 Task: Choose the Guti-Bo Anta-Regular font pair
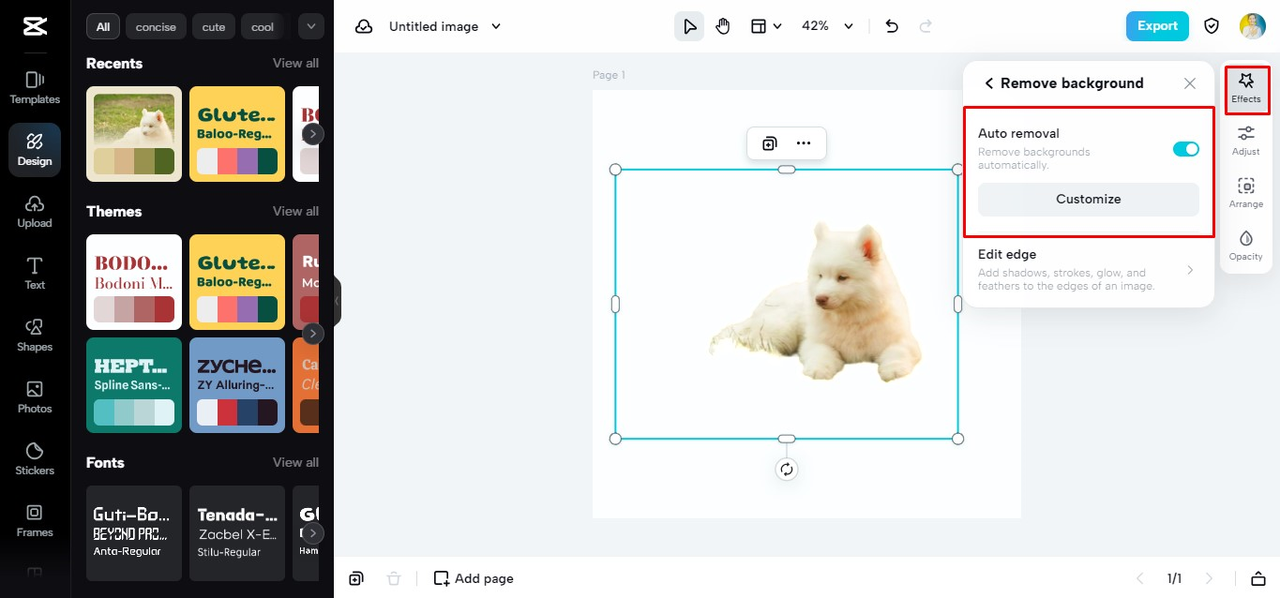point(134,533)
